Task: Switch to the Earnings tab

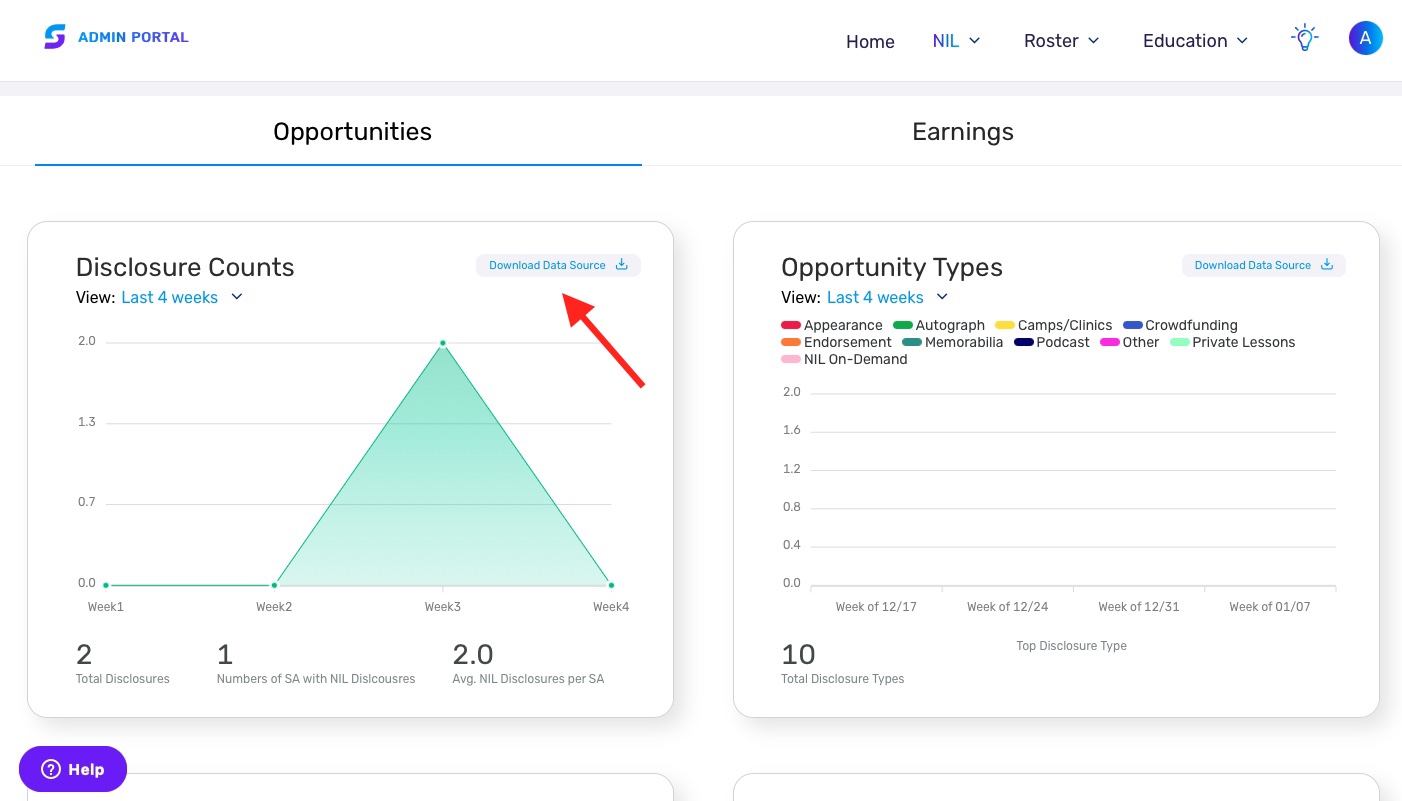Action: point(963,132)
